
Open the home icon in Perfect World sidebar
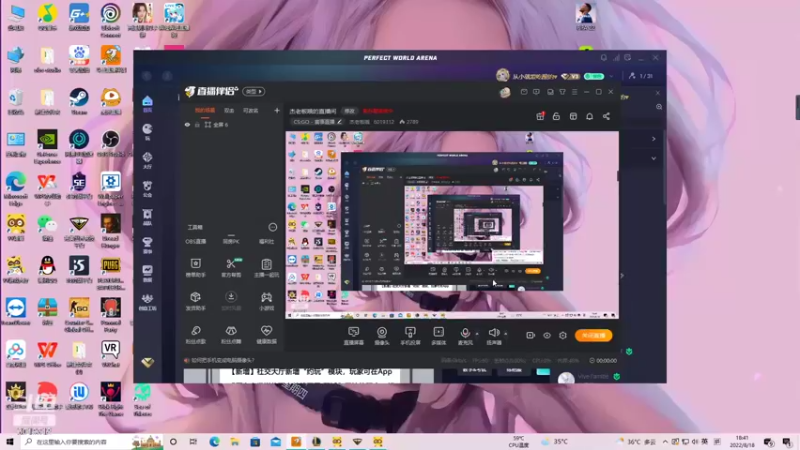147,103
